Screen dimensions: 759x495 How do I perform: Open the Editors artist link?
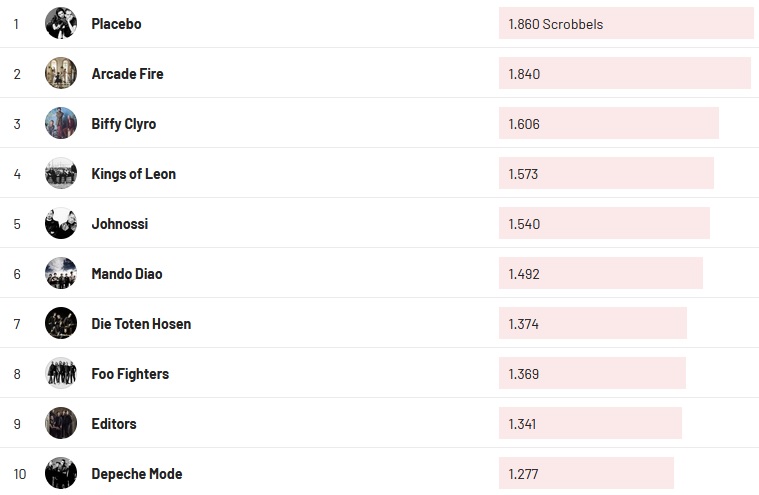[x=113, y=424]
